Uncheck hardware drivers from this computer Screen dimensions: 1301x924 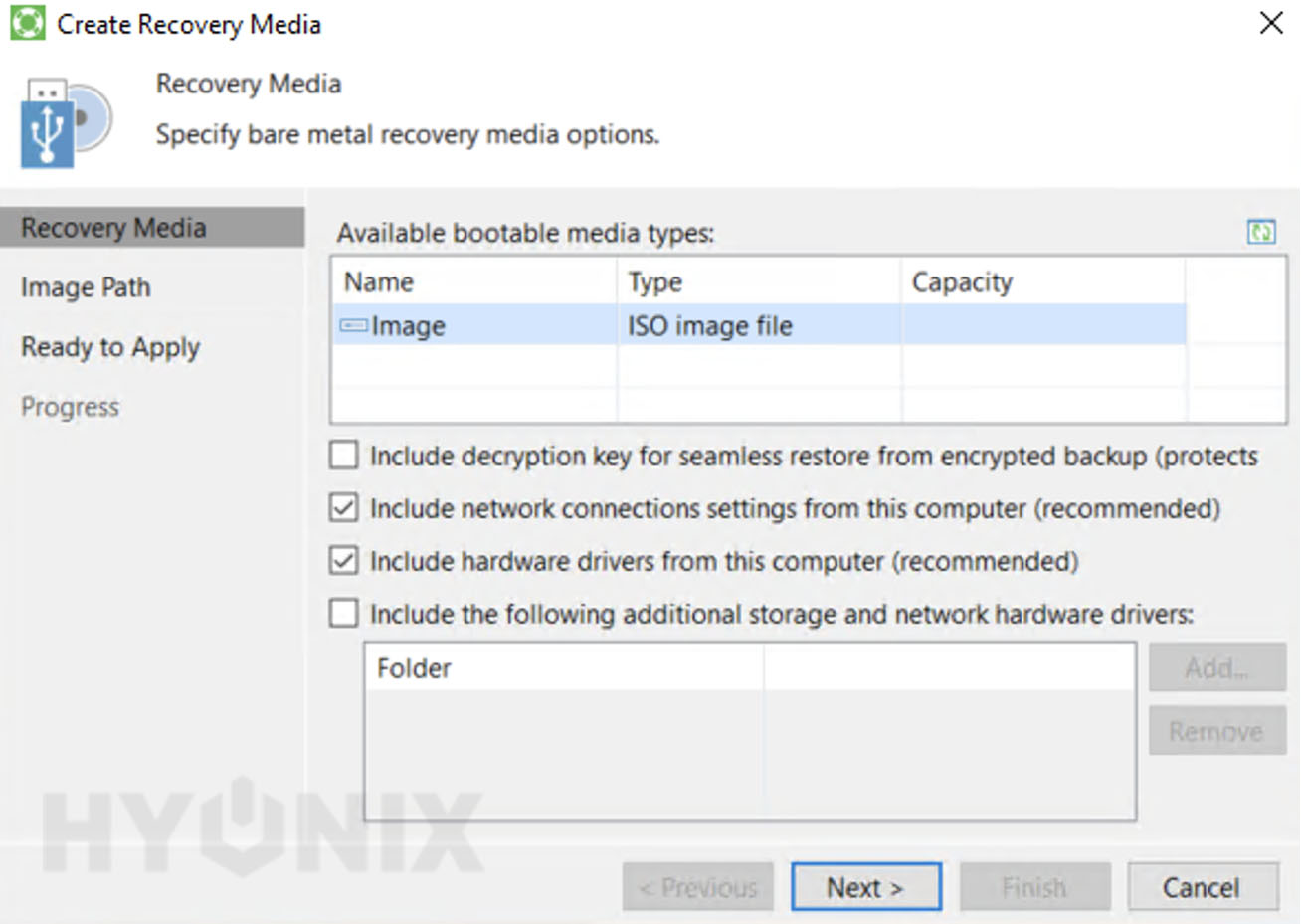[342, 560]
